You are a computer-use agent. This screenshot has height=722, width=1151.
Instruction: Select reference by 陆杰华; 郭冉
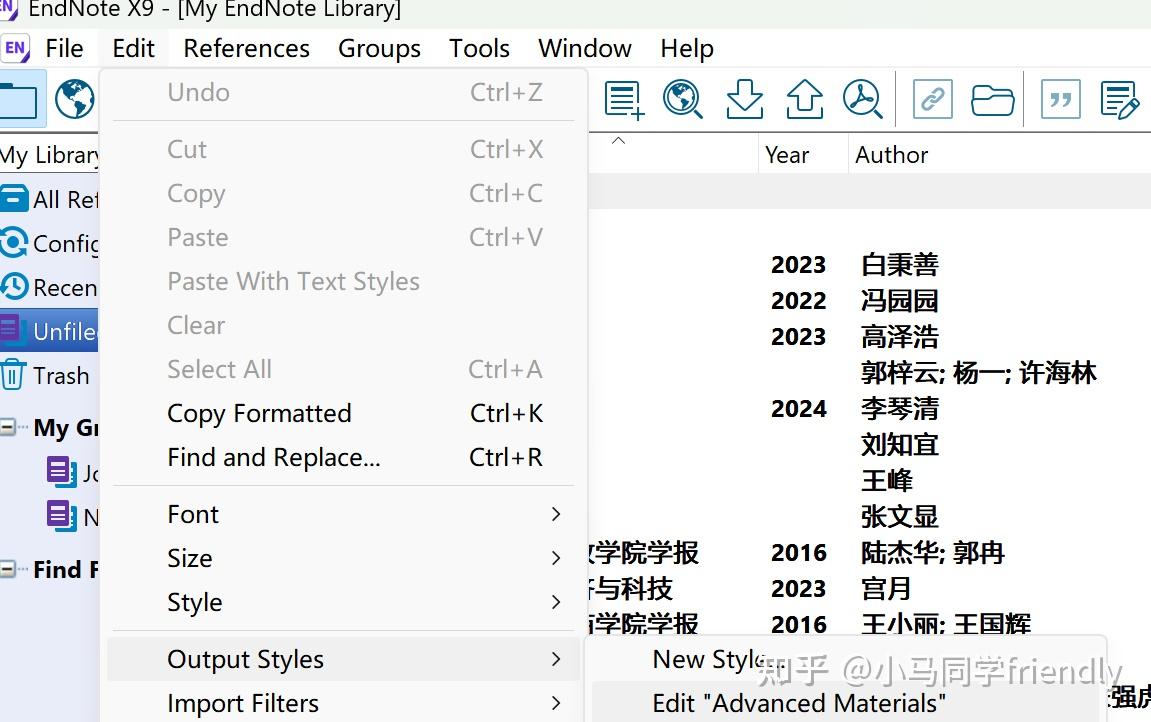[932, 552]
